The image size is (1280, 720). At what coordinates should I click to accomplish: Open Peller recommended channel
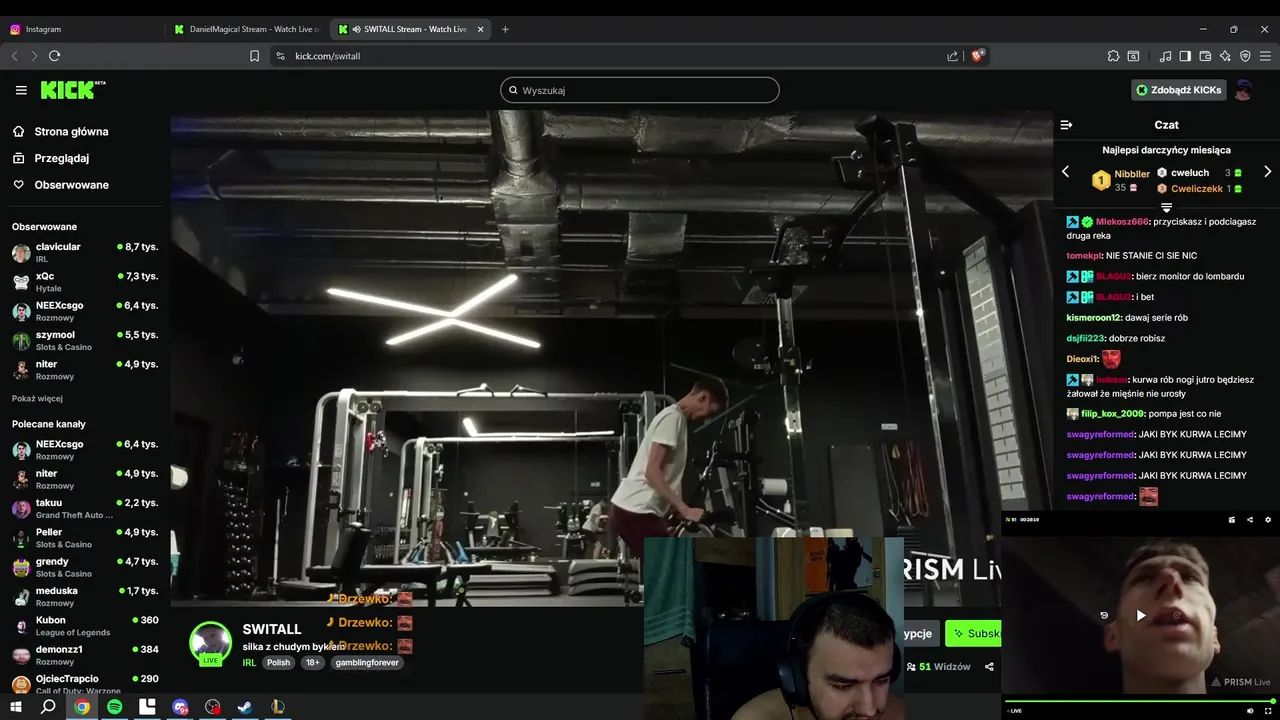[x=85, y=538]
